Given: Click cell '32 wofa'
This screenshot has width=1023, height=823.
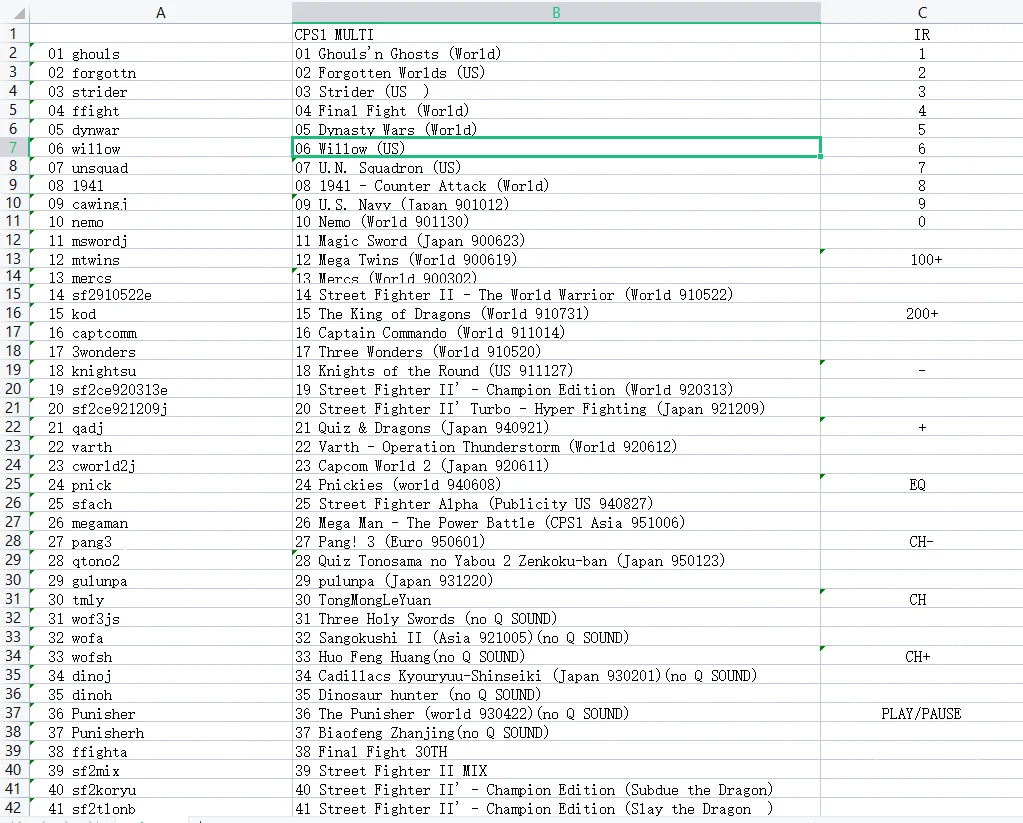Looking at the screenshot, I should (x=160, y=637).
